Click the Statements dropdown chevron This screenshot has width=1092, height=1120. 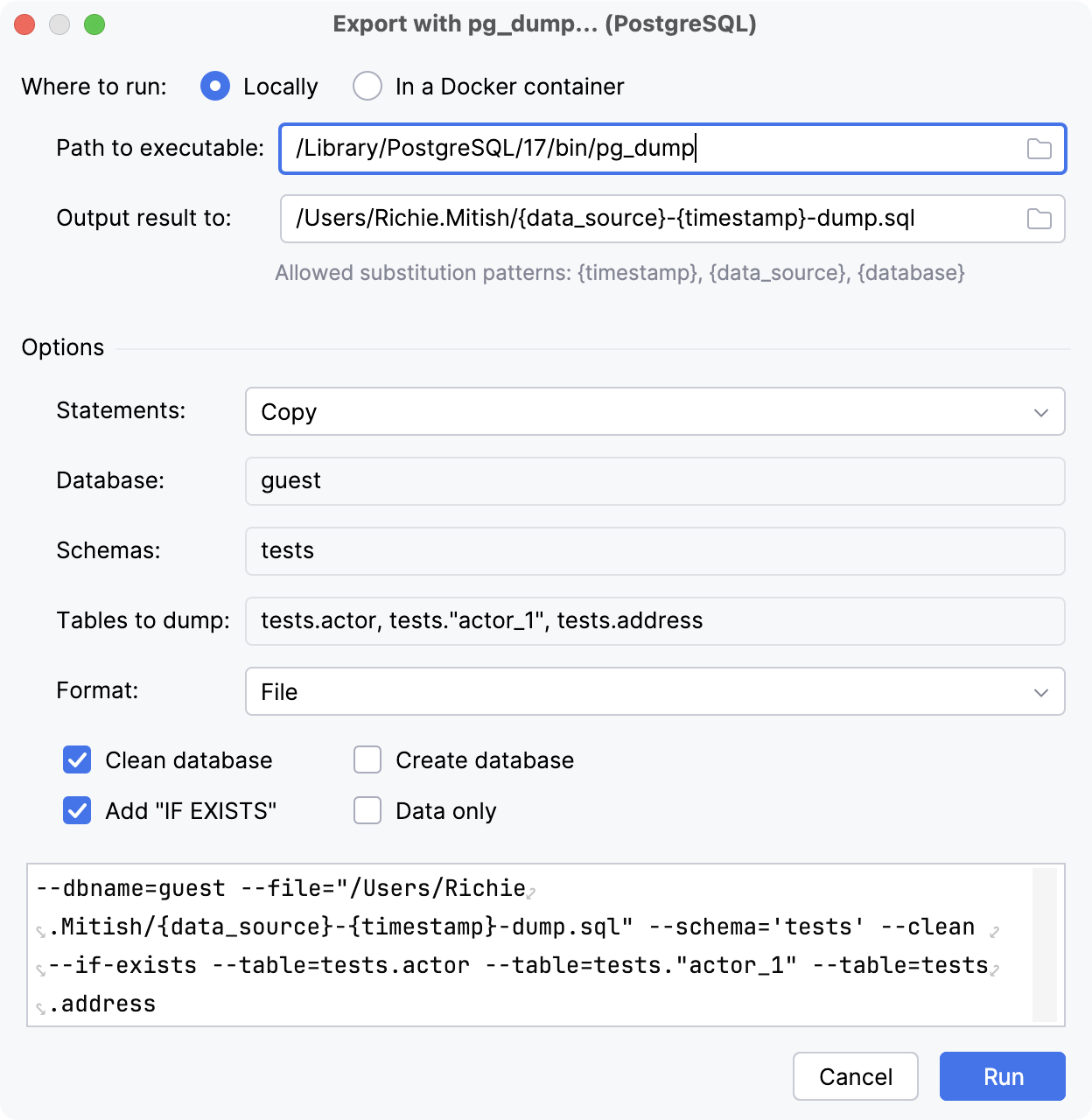click(1039, 411)
